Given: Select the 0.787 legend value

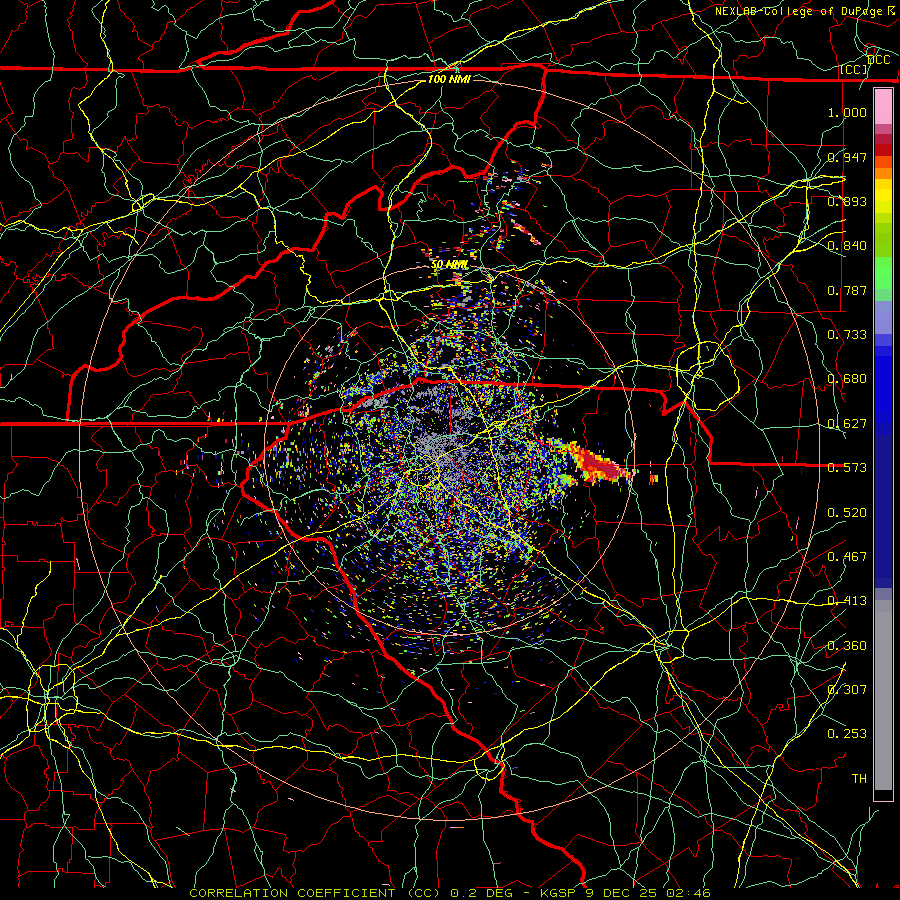Looking at the screenshot, I should coord(847,290).
